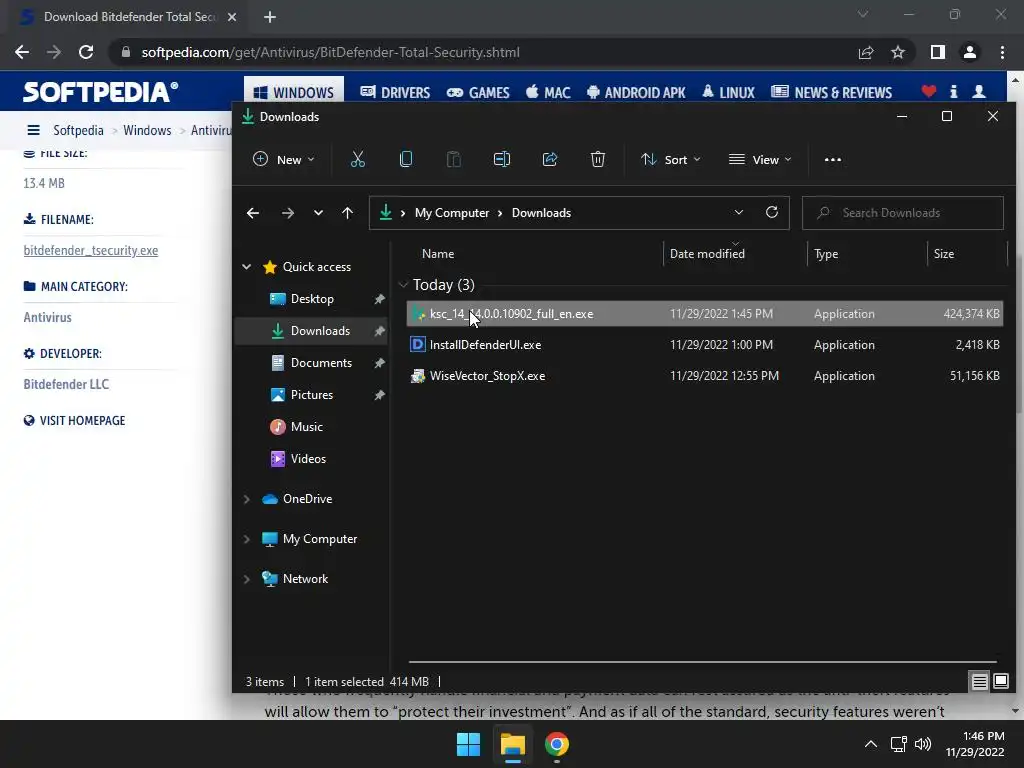Viewport: 1024px width, 768px height.
Task: Open the GAMES section on Softpedia
Action: point(478,93)
